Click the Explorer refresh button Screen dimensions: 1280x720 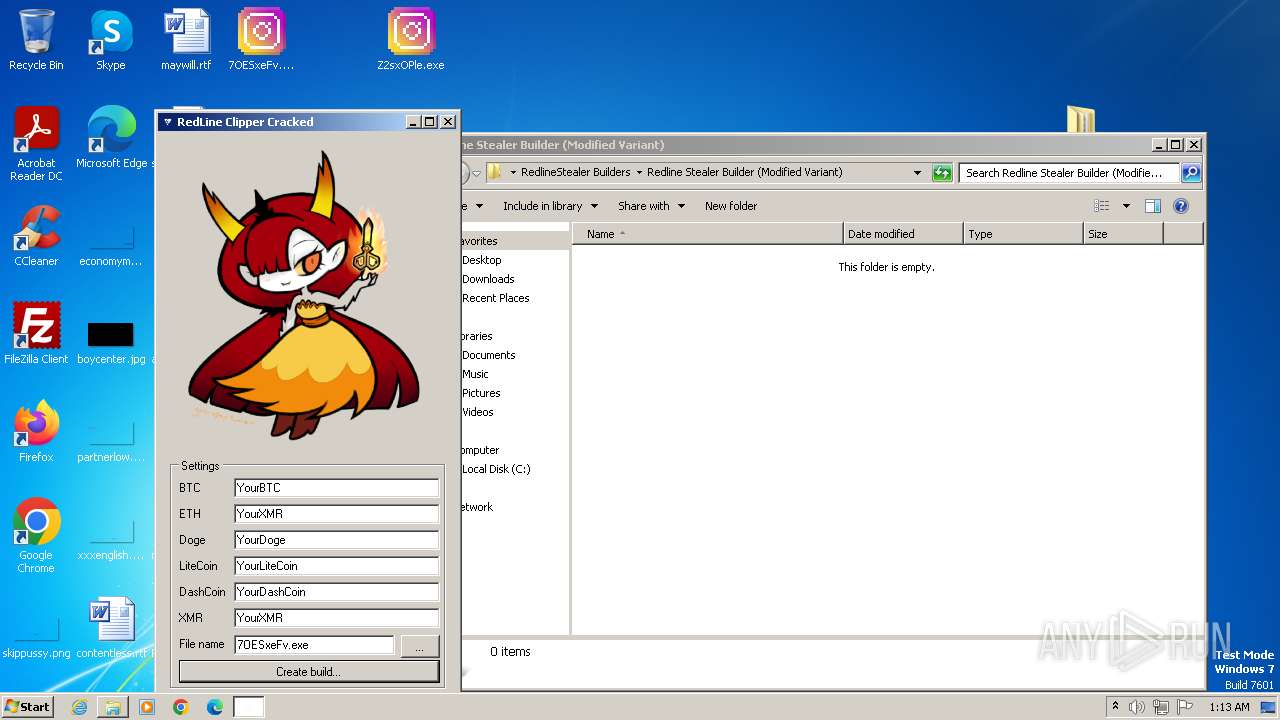tap(942, 173)
